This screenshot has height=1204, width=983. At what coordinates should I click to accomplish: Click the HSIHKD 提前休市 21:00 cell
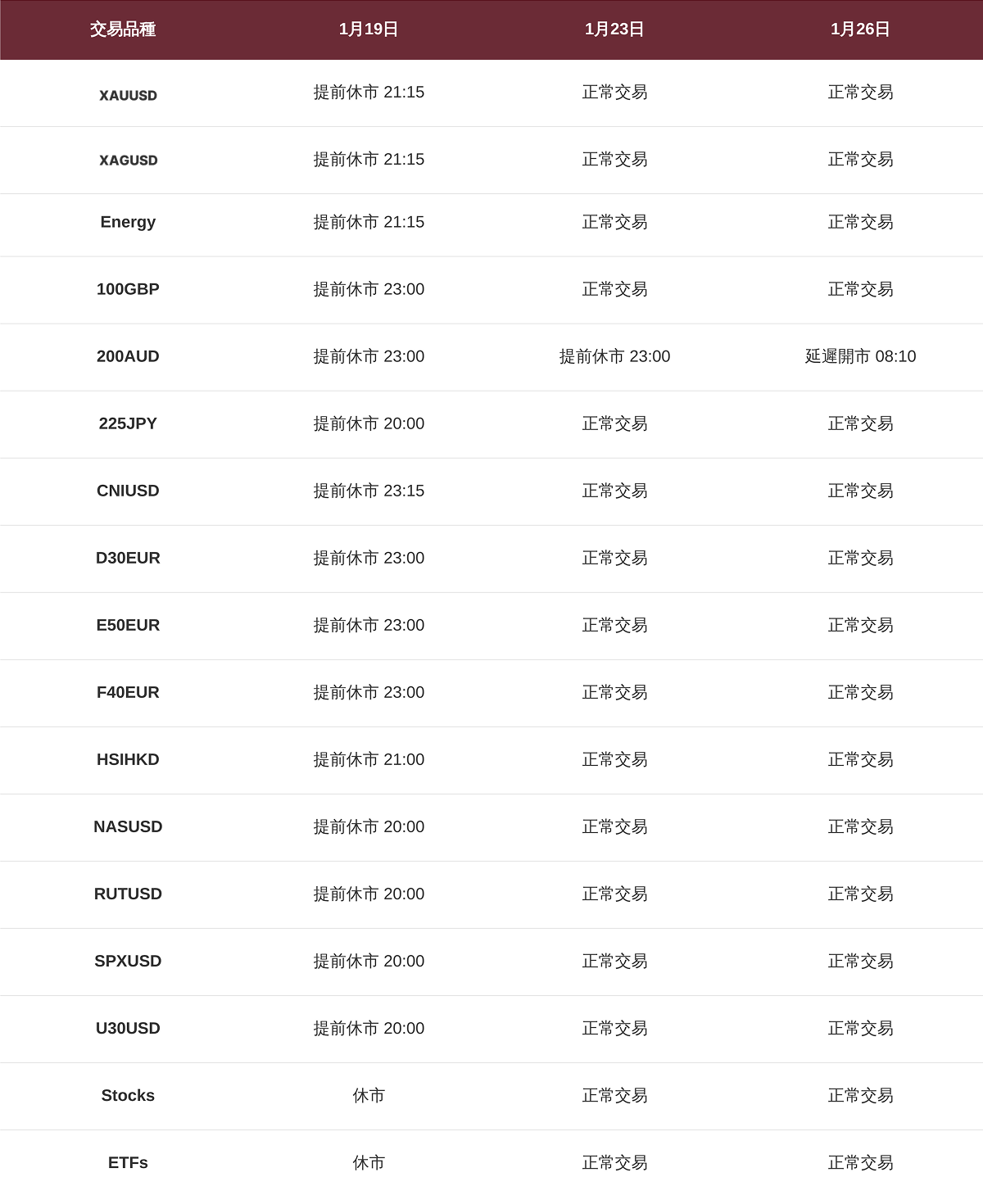[369, 759]
